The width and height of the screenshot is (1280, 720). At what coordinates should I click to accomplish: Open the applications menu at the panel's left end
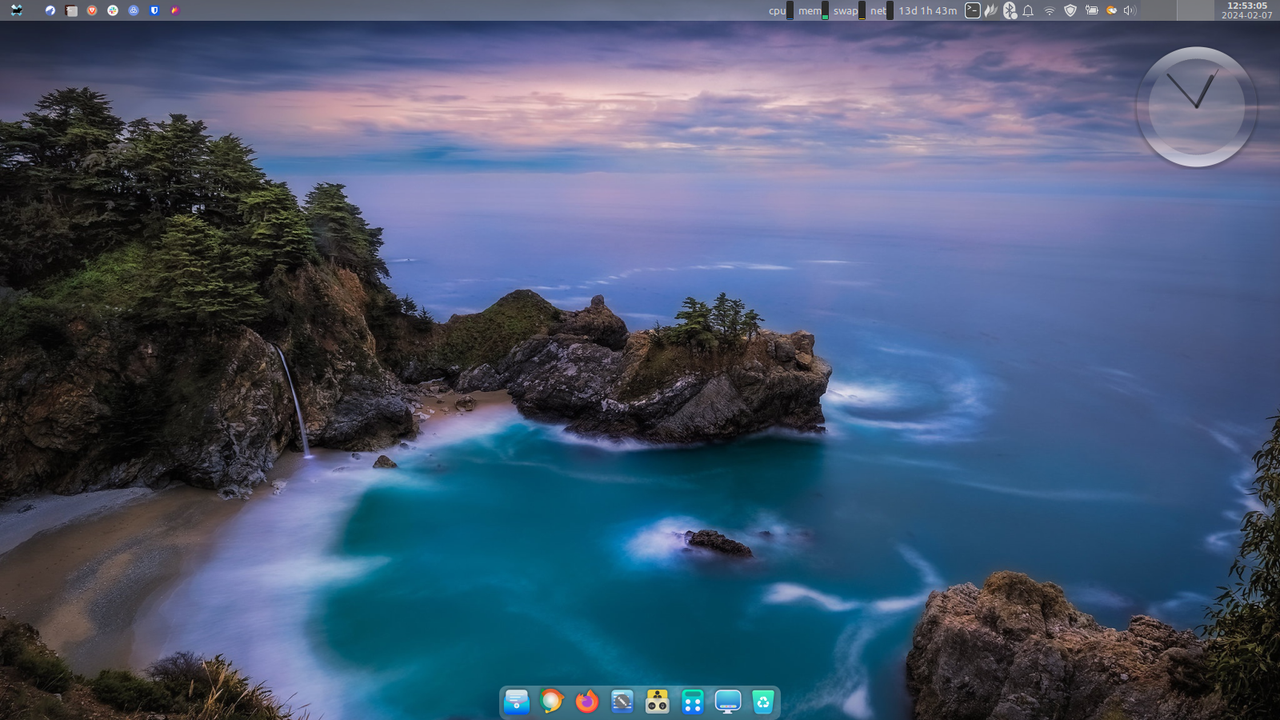[x=15, y=10]
